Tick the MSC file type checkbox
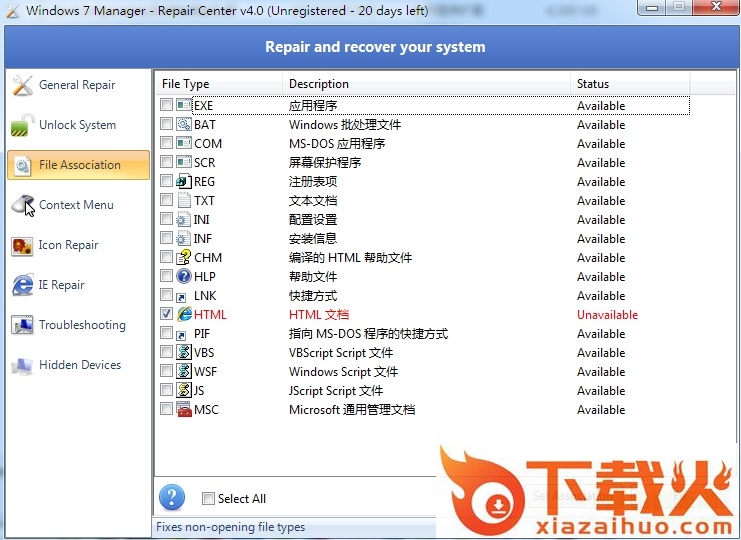This screenshot has width=741, height=540. click(166, 409)
